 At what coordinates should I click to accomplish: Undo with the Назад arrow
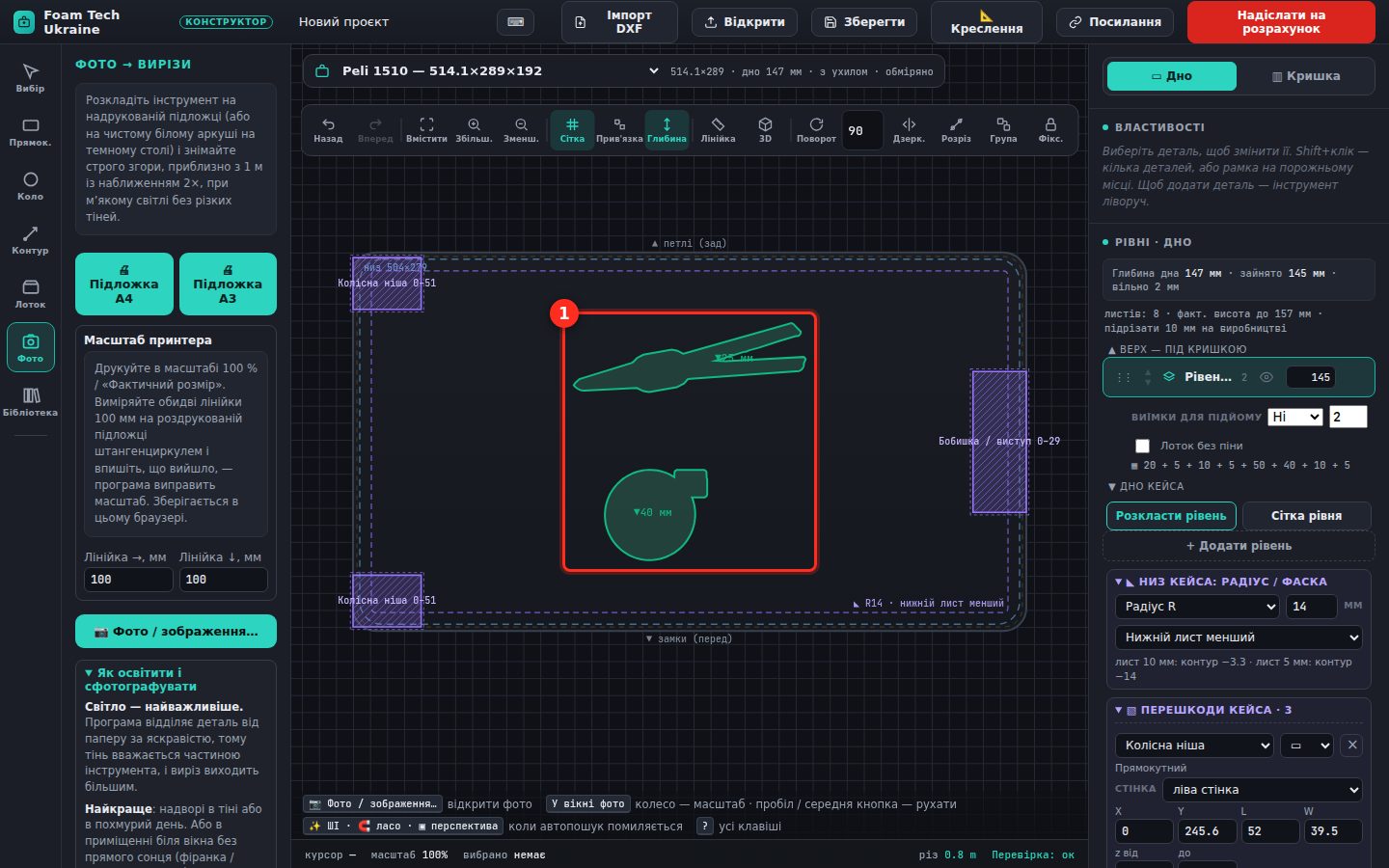(328, 130)
